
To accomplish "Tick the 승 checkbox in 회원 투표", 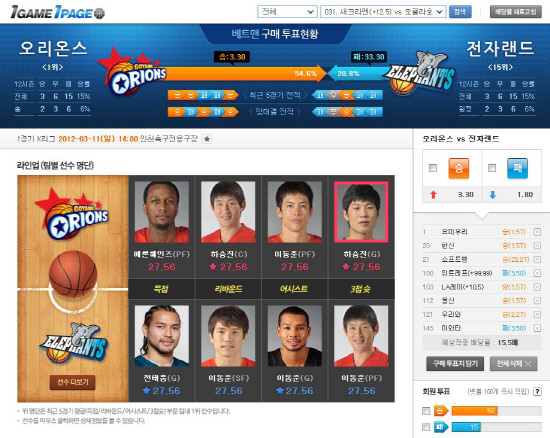I will 426,411.
